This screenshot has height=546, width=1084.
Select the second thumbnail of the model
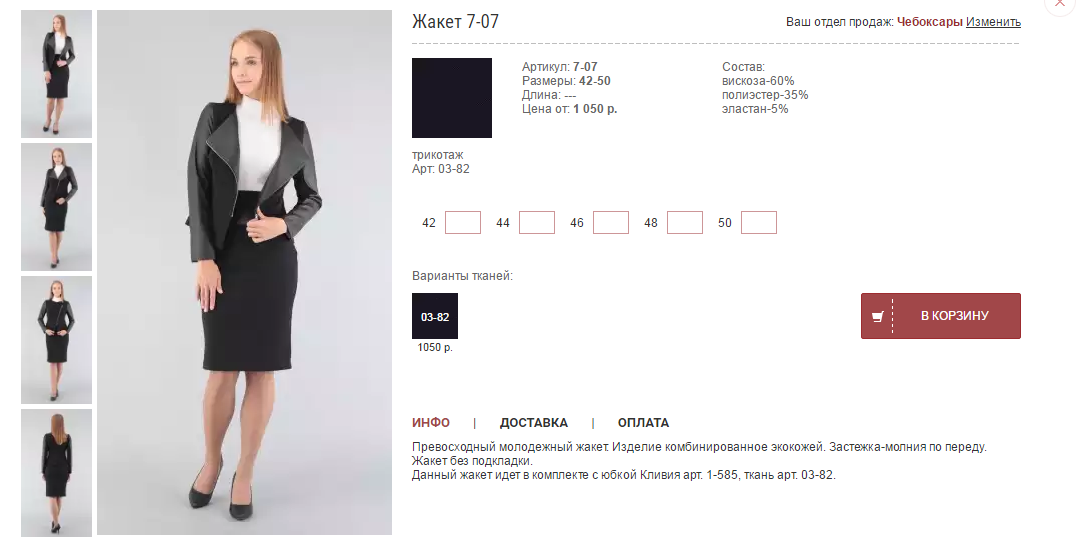(x=56, y=207)
